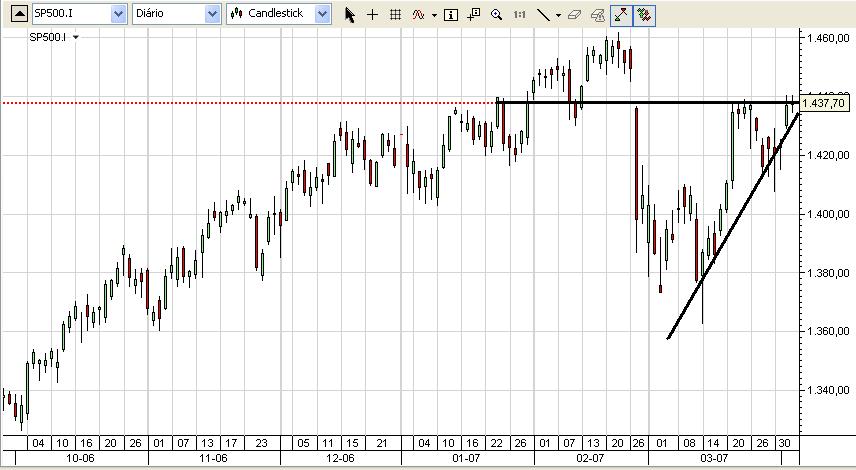Viewport: 856px width, 470px height.
Task: Click the day 23 date label
Action: (261, 443)
